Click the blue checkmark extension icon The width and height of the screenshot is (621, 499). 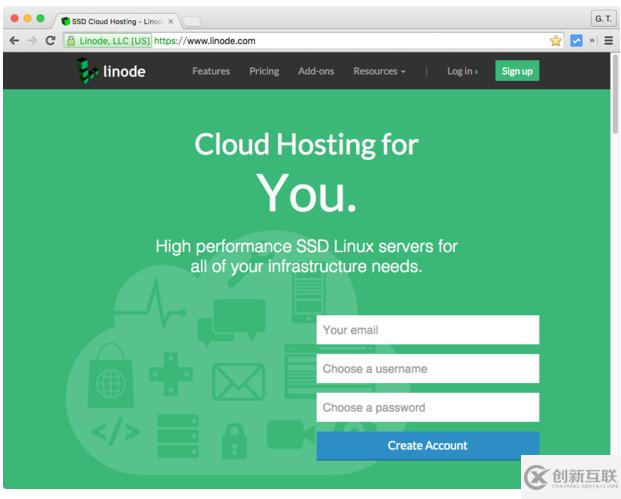click(x=576, y=40)
